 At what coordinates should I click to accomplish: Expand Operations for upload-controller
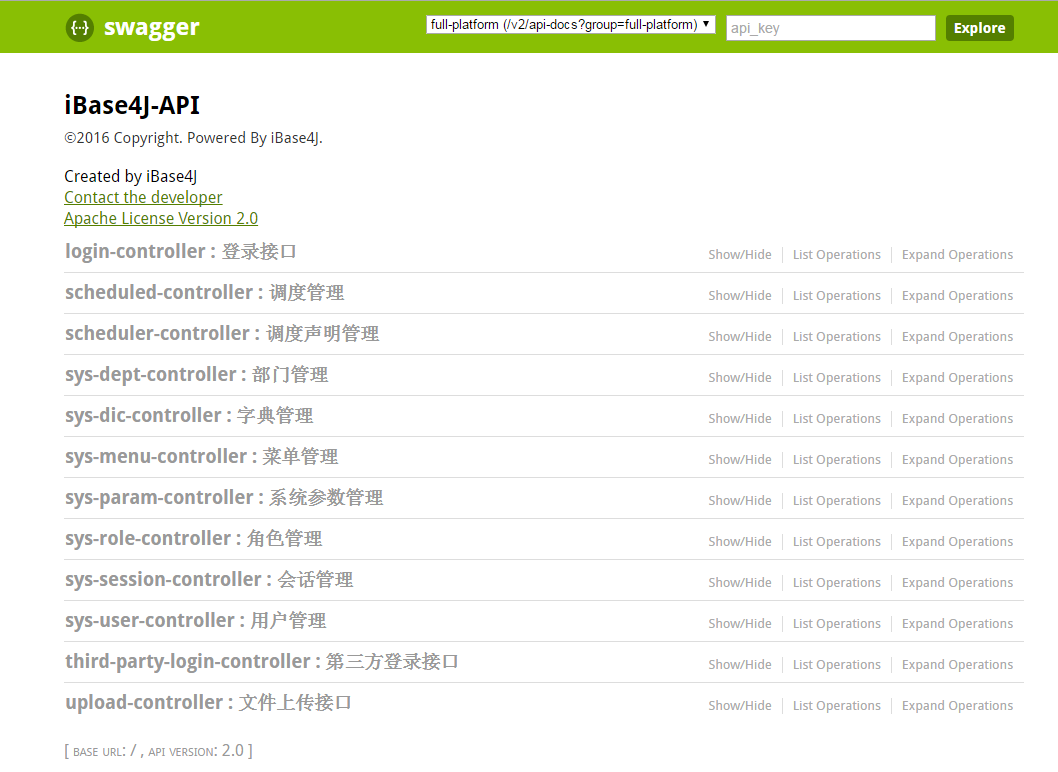pos(957,706)
